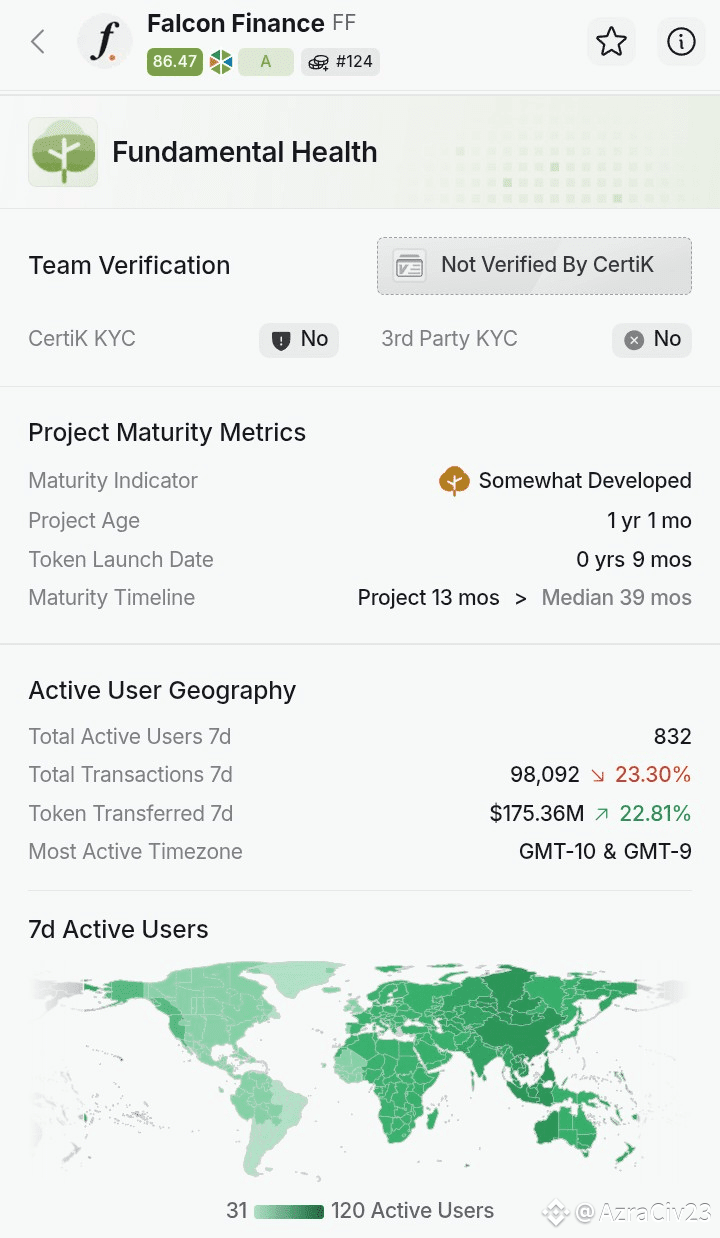
Task: Tap the CertiK KYC No shield badge
Action: [x=299, y=339]
